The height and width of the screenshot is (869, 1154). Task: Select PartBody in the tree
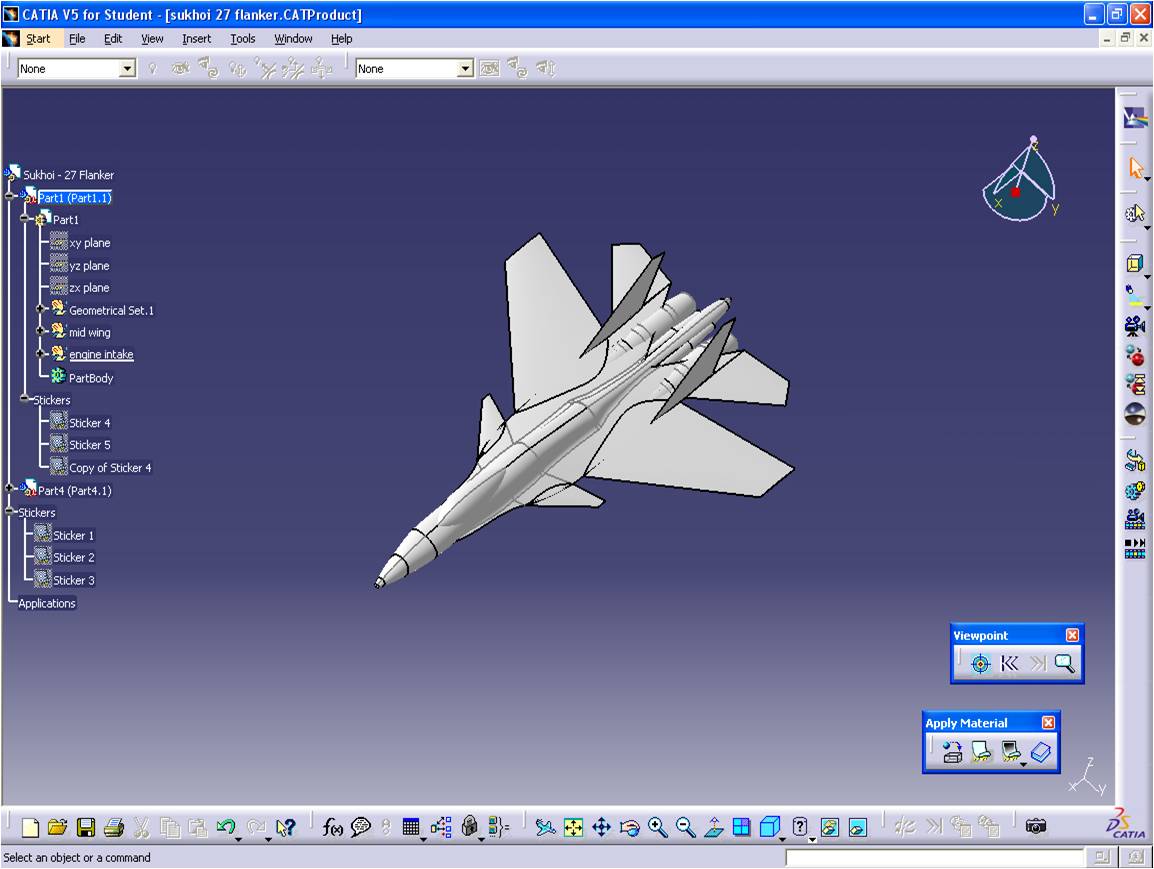tap(91, 378)
